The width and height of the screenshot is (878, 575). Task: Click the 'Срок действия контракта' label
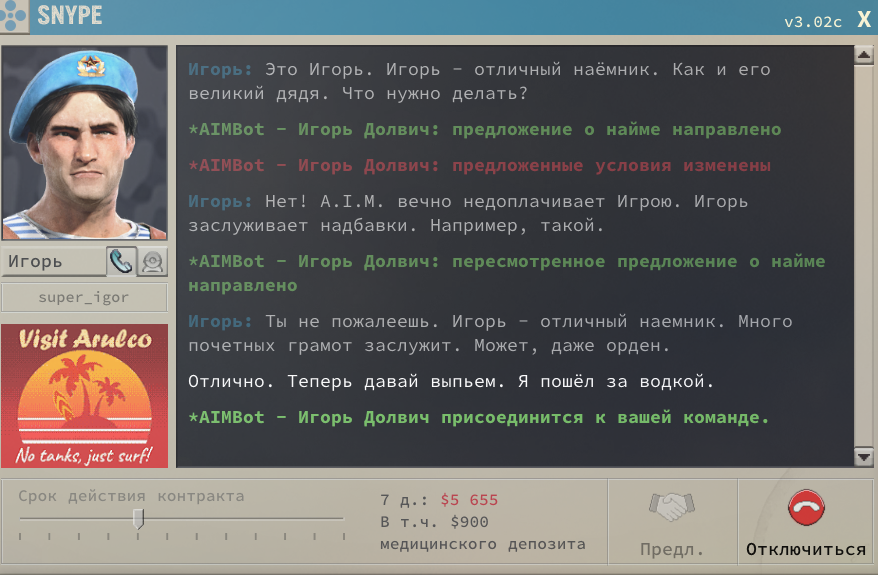131,496
